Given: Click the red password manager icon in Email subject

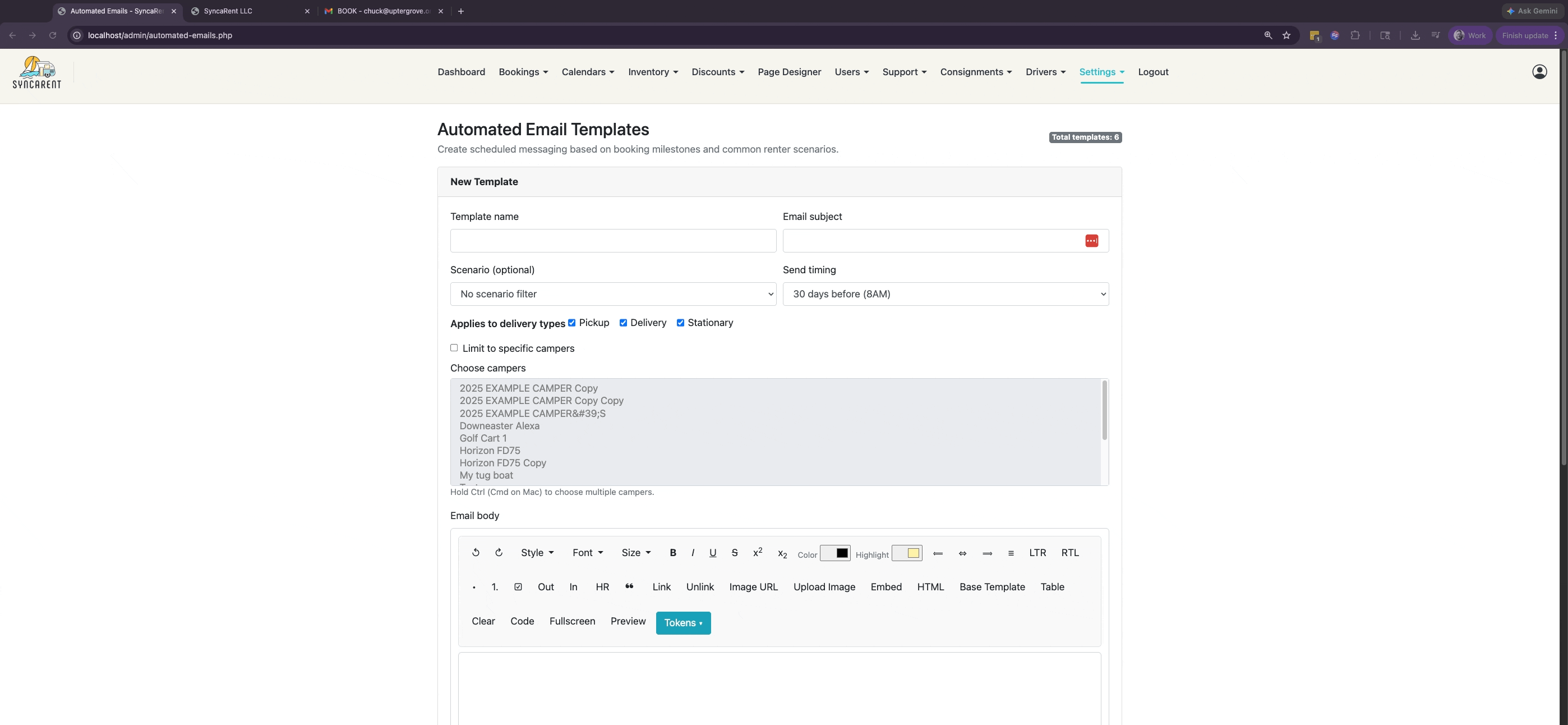Looking at the screenshot, I should (x=1091, y=241).
